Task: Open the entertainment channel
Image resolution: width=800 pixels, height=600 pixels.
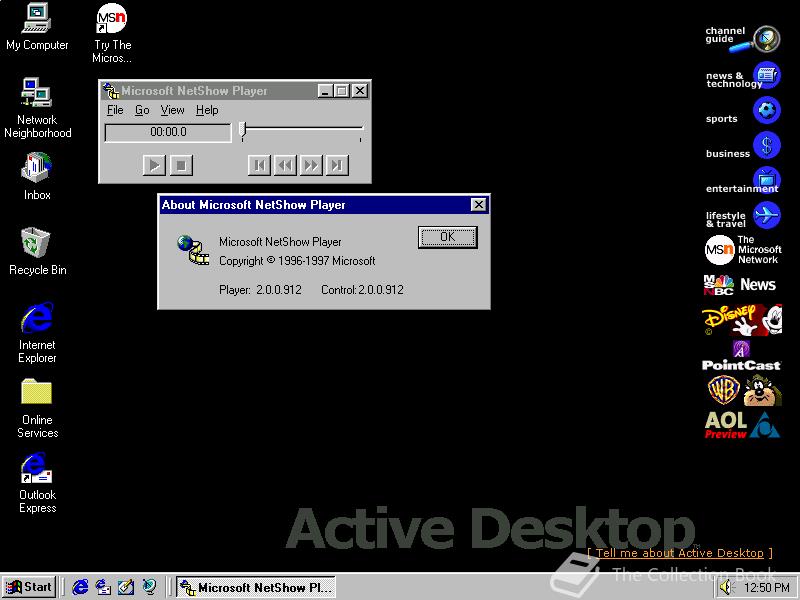Action: pyautogui.click(x=742, y=181)
